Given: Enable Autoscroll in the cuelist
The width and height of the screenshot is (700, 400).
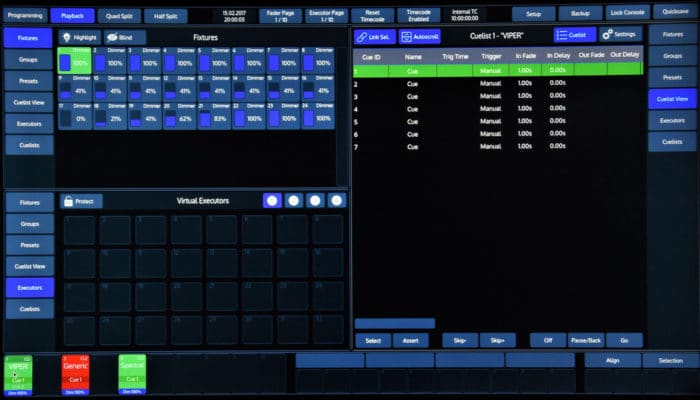Looking at the screenshot, I should tap(419, 36).
